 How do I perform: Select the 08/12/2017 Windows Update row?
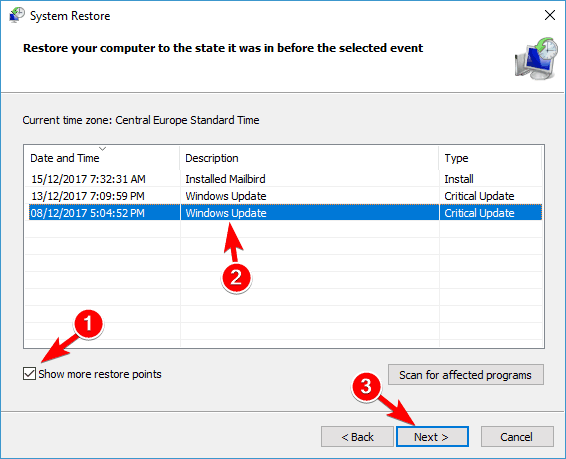(x=283, y=213)
